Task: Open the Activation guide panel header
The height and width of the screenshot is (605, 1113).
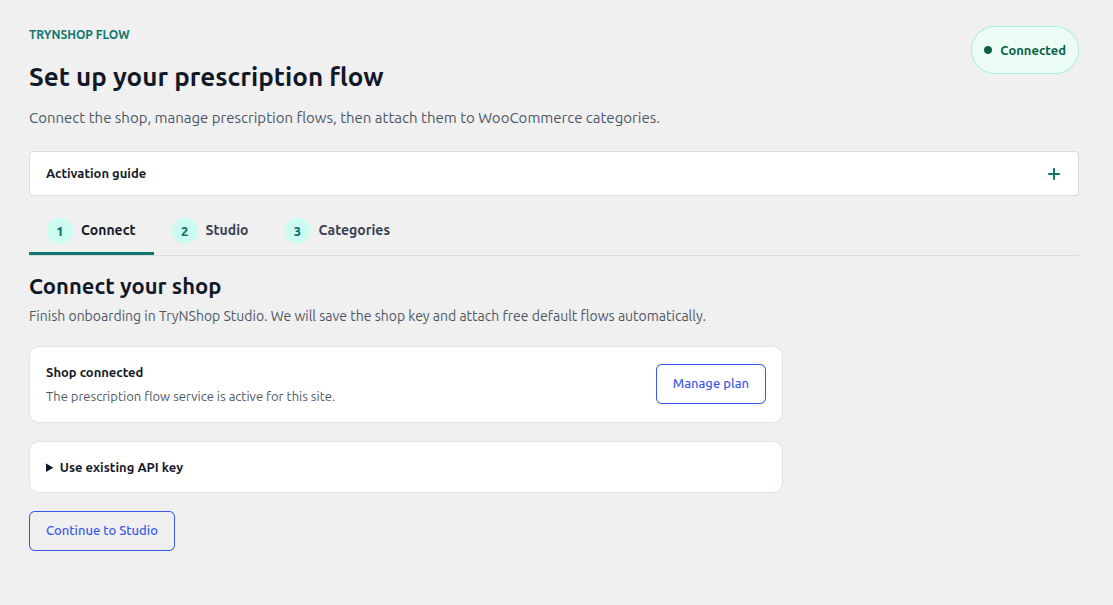Action: click(x=554, y=173)
